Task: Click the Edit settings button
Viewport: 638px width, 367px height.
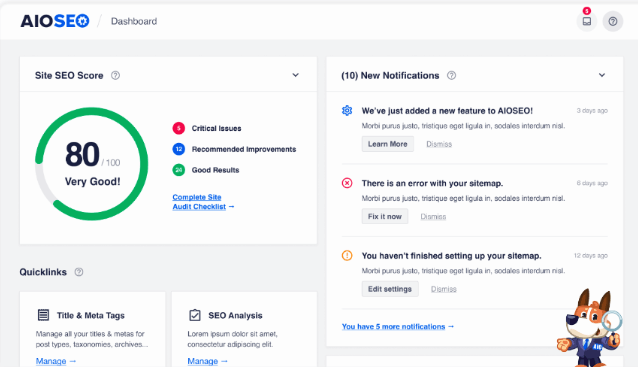Action: (390, 289)
